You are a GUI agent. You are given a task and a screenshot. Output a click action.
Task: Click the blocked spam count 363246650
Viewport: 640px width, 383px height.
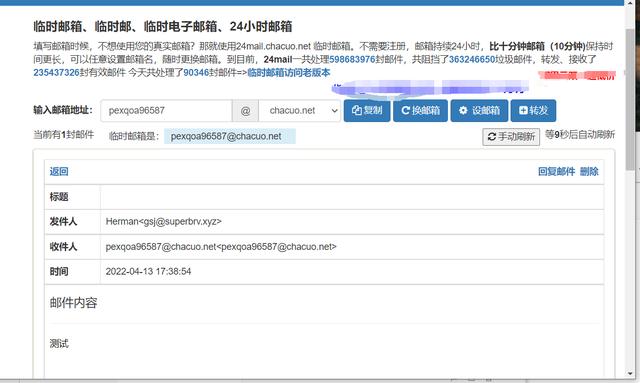[472, 60]
